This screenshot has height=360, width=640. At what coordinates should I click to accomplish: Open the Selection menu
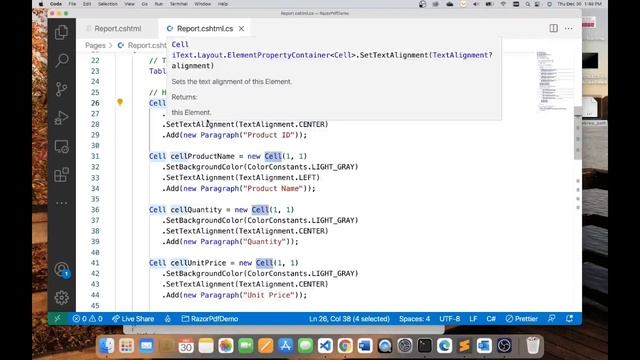point(108,4)
